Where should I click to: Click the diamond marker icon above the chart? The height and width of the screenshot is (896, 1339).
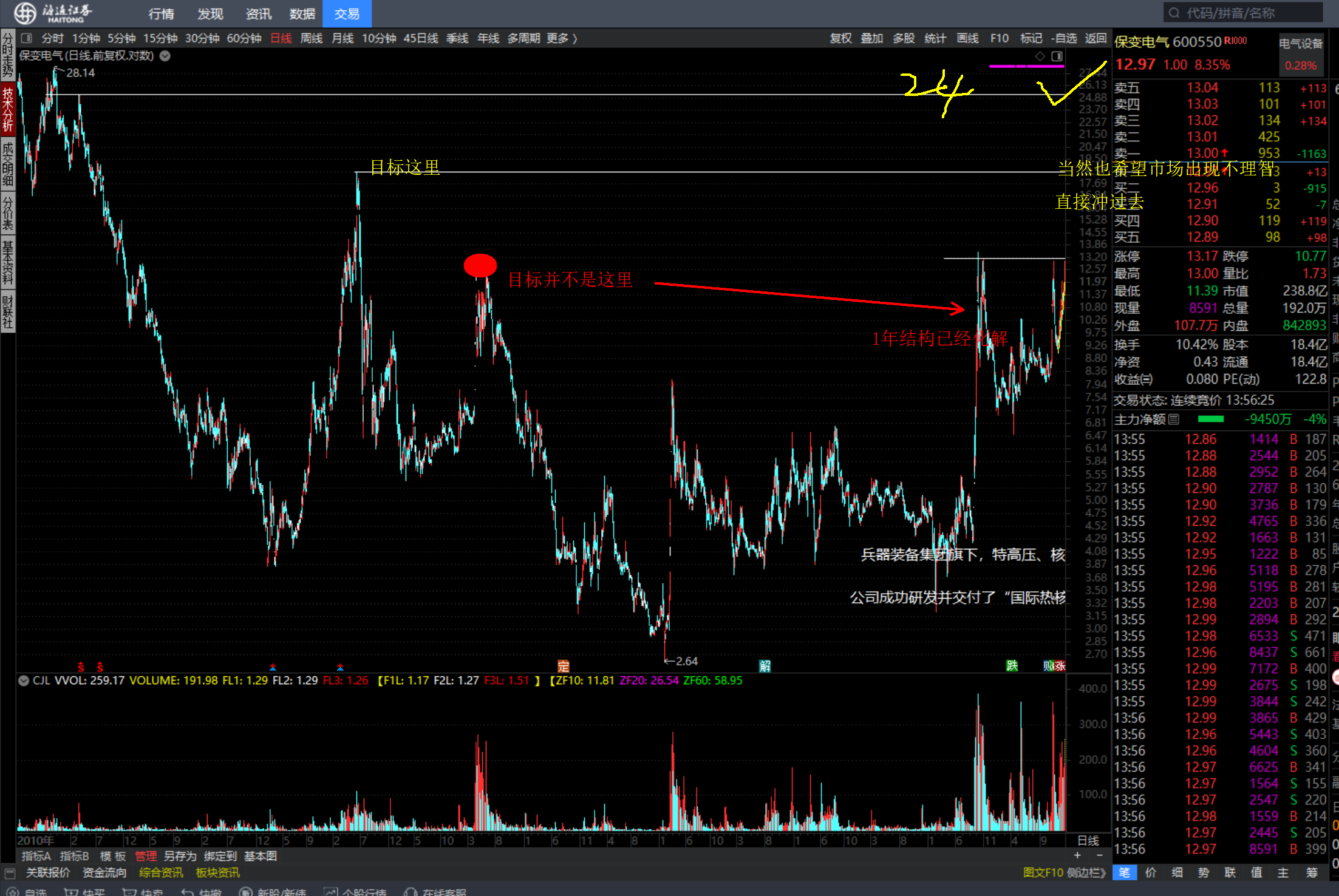point(1040,56)
